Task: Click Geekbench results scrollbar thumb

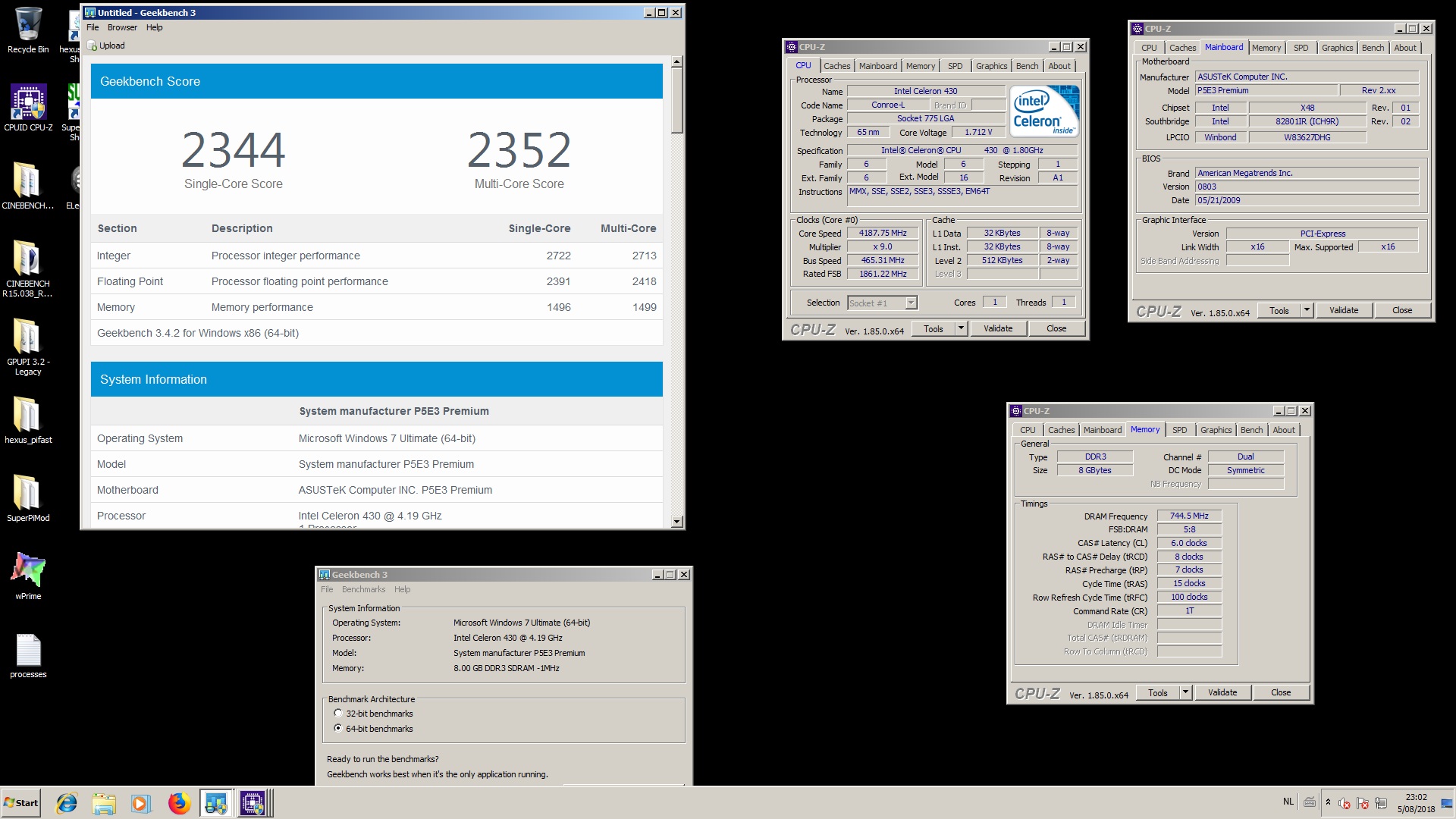Action: tap(677, 100)
